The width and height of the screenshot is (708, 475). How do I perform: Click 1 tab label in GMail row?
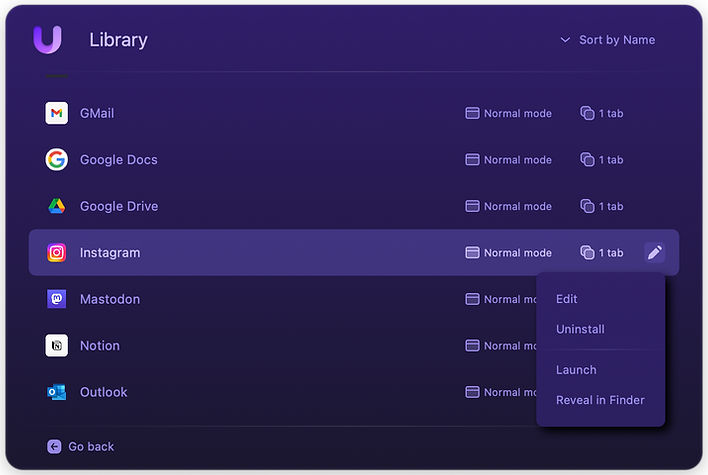(x=611, y=113)
